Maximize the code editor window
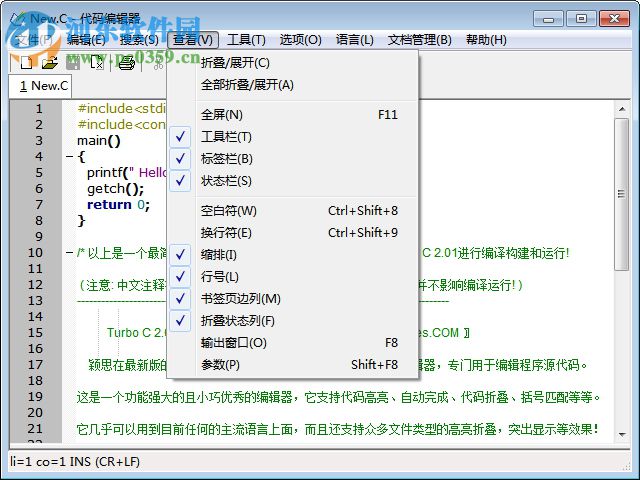 click(581, 19)
